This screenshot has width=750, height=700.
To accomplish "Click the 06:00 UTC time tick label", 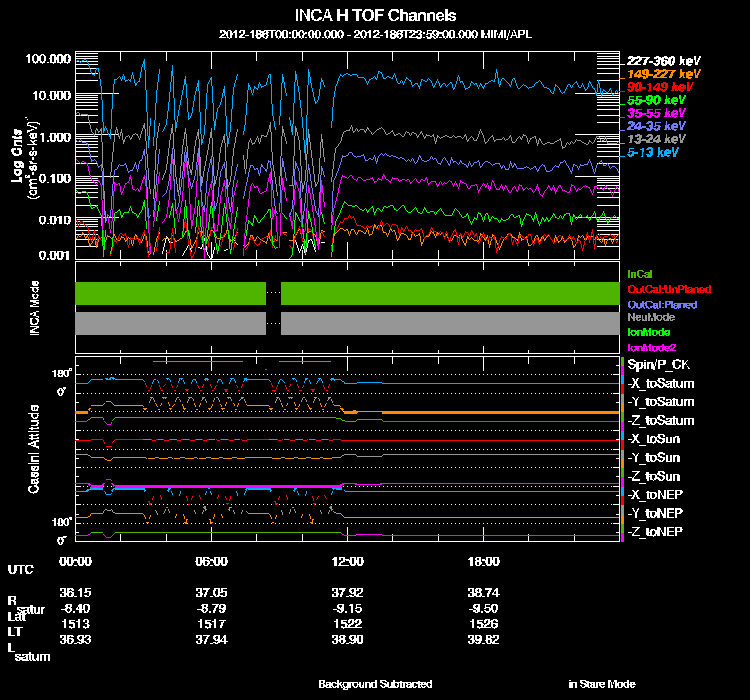I will pyautogui.click(x=212, y=561).
